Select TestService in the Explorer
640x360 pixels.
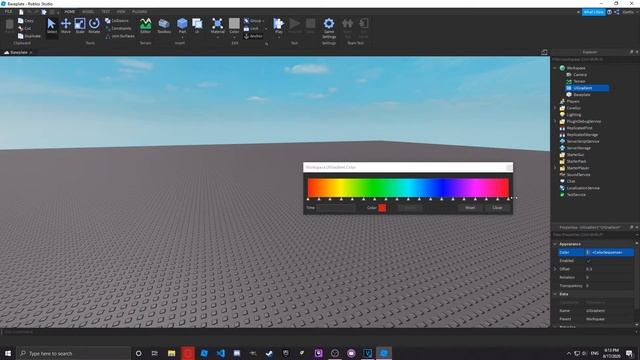click(573, 195)
